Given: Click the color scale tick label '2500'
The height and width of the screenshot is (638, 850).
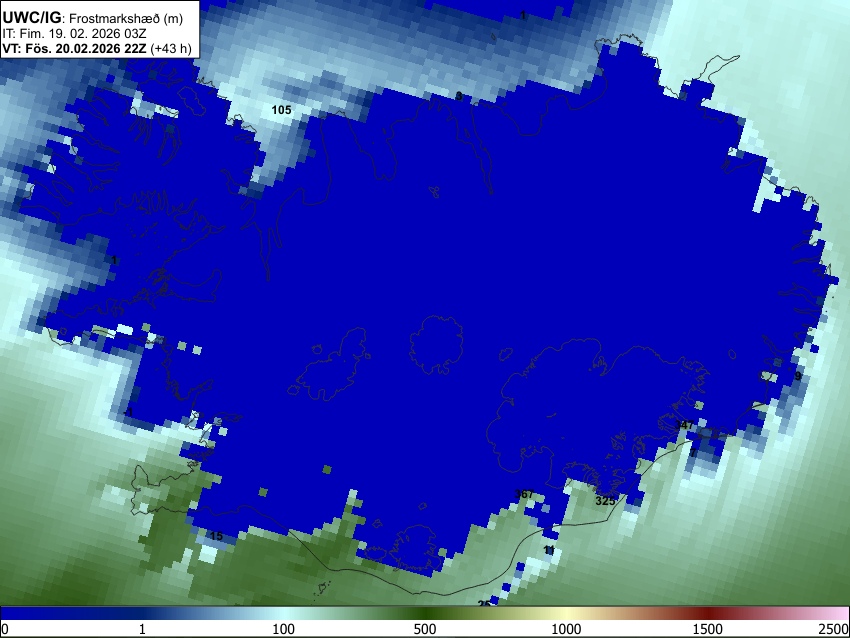Looking at the screenshot, I should (834, 629).
